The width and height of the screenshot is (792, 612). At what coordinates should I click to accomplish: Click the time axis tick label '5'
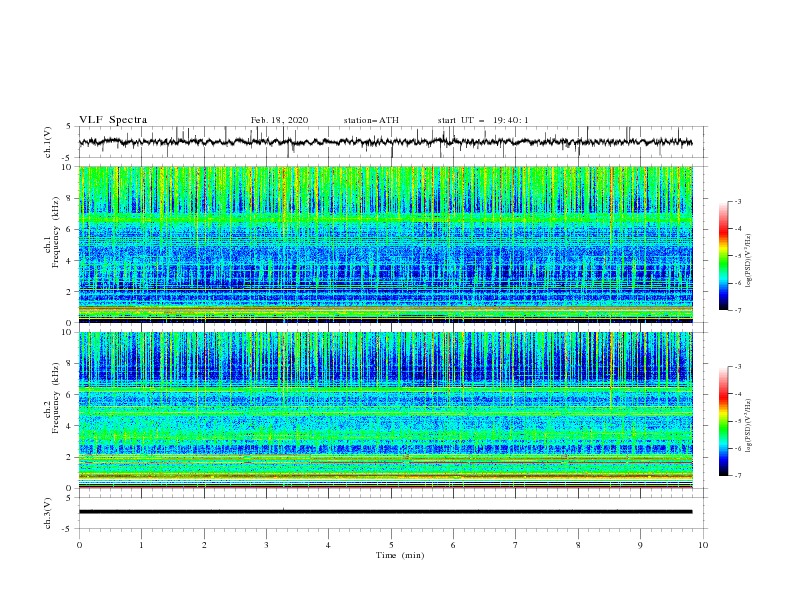[x=391, y=545]
